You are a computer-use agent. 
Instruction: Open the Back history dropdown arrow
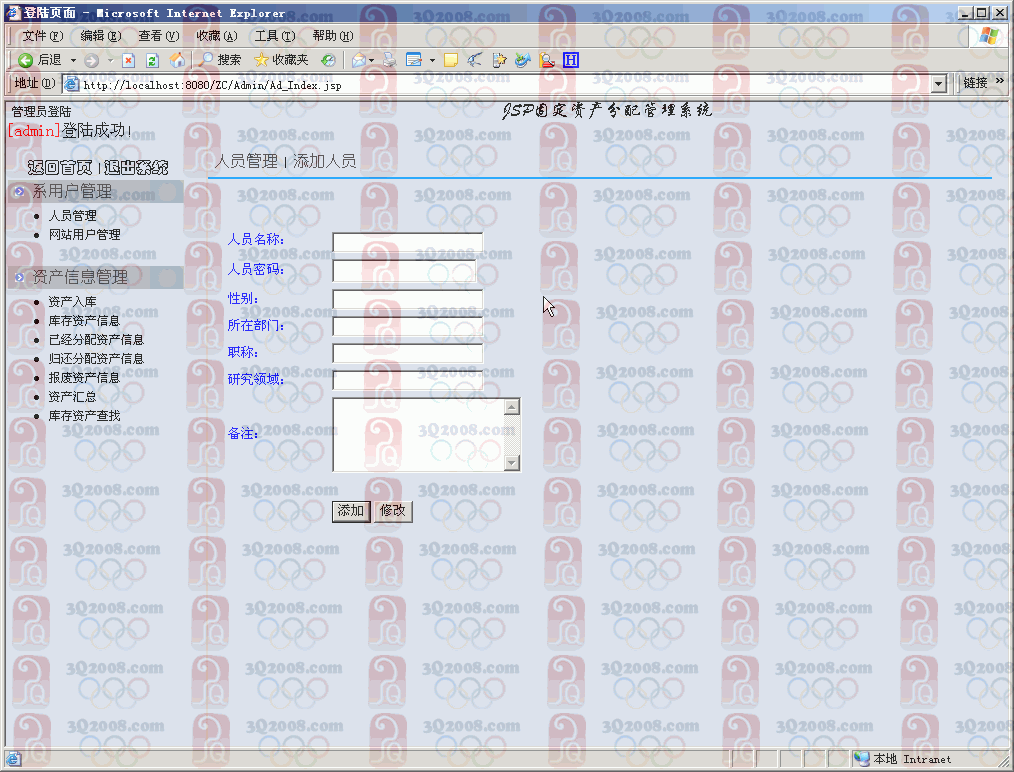click(73, 60)
